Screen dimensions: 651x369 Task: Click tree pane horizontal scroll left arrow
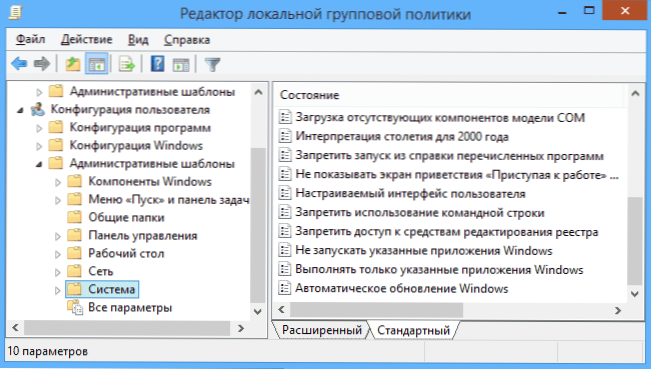pyautogui.click(x=15, y=328)
